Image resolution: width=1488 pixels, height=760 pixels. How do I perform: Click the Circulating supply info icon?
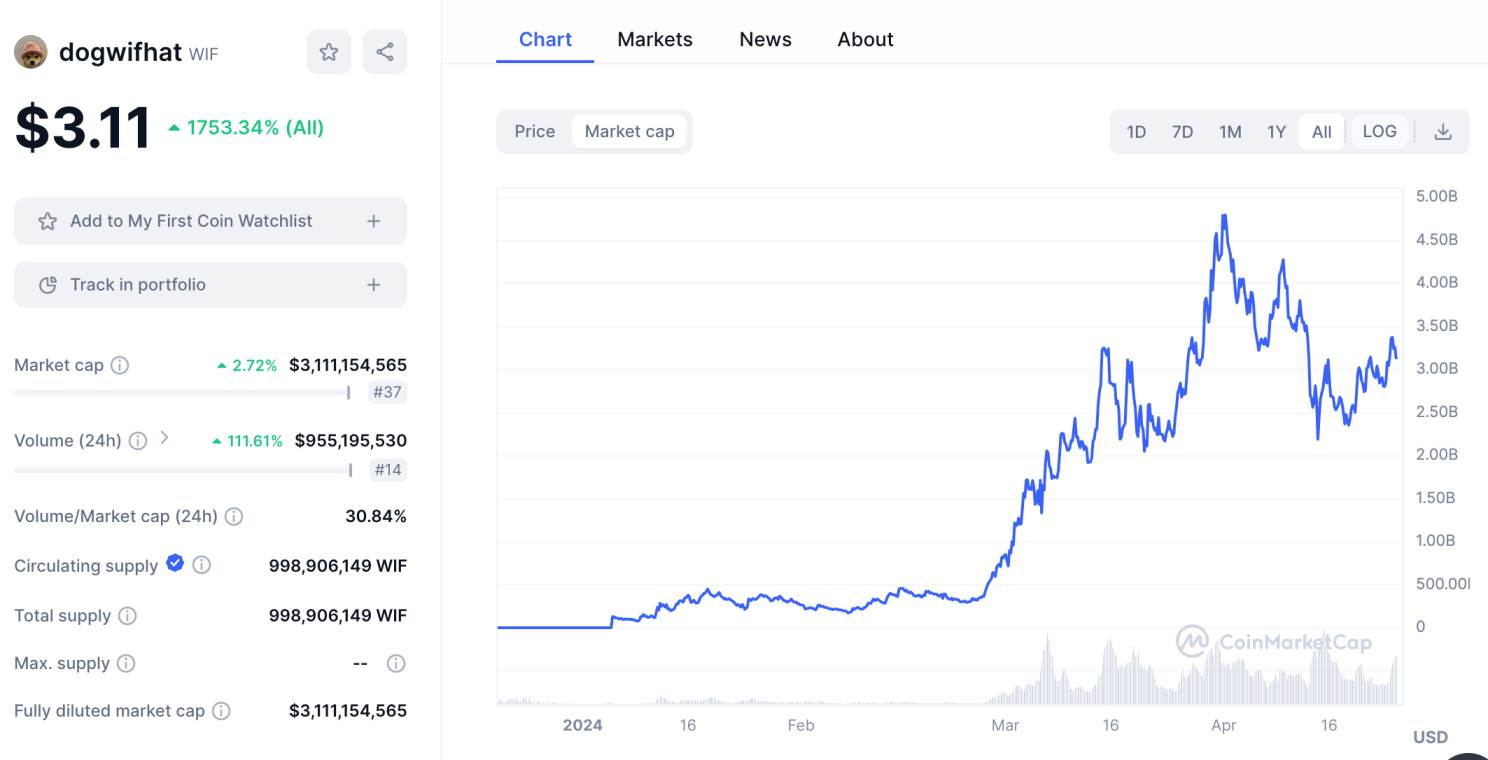(x=202, y=565)
